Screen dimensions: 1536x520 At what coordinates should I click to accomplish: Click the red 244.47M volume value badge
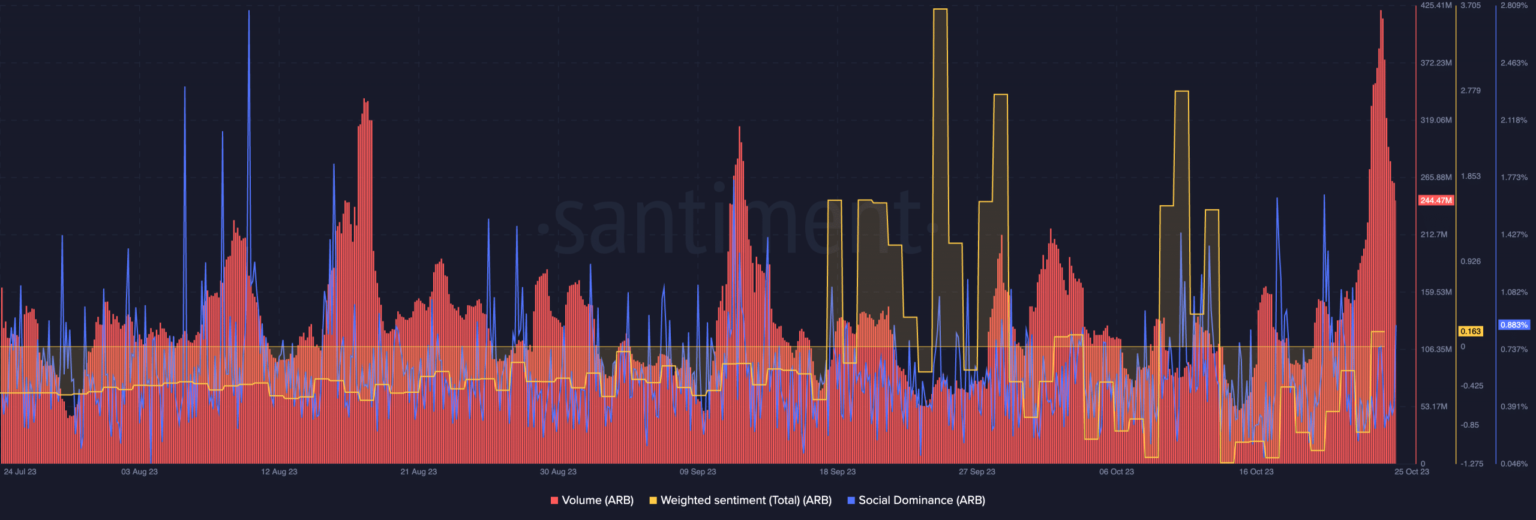1436,200
